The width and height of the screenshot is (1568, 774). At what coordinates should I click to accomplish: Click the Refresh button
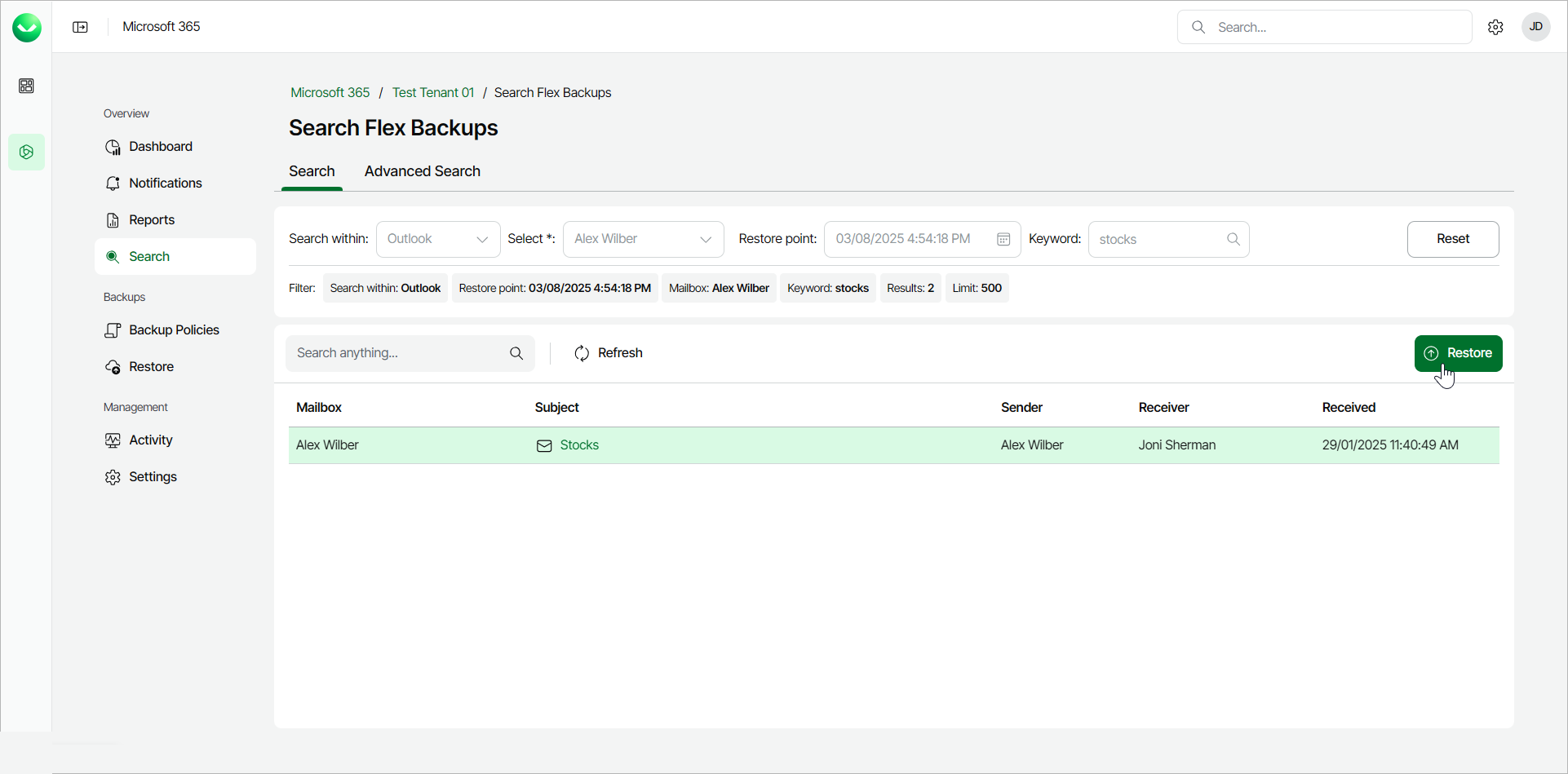(609, 353)
